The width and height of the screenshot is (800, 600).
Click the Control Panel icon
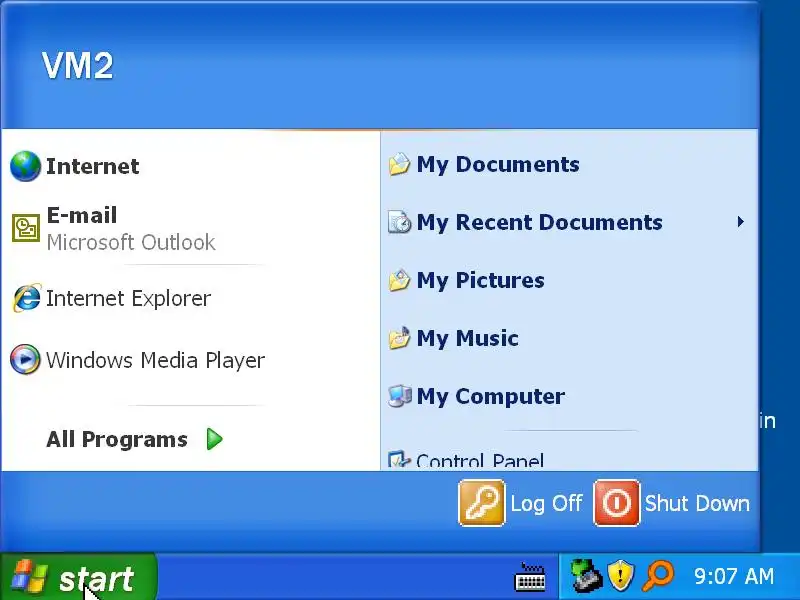(x=399, y=460)
